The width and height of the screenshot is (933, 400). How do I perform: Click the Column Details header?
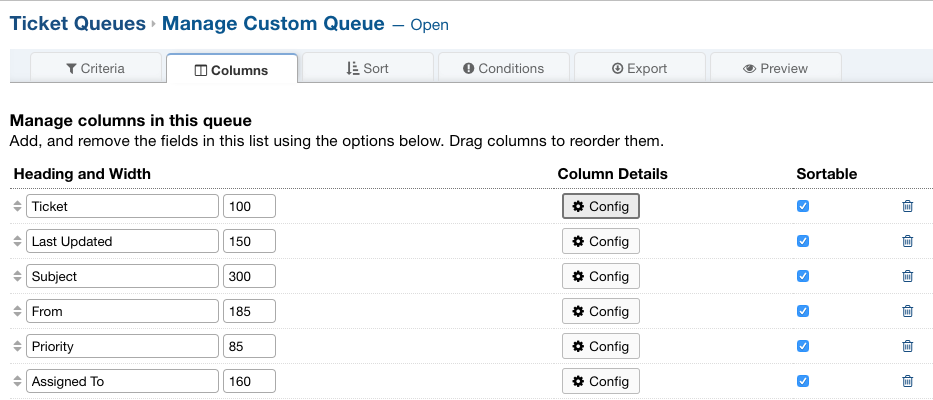[612, 174]
